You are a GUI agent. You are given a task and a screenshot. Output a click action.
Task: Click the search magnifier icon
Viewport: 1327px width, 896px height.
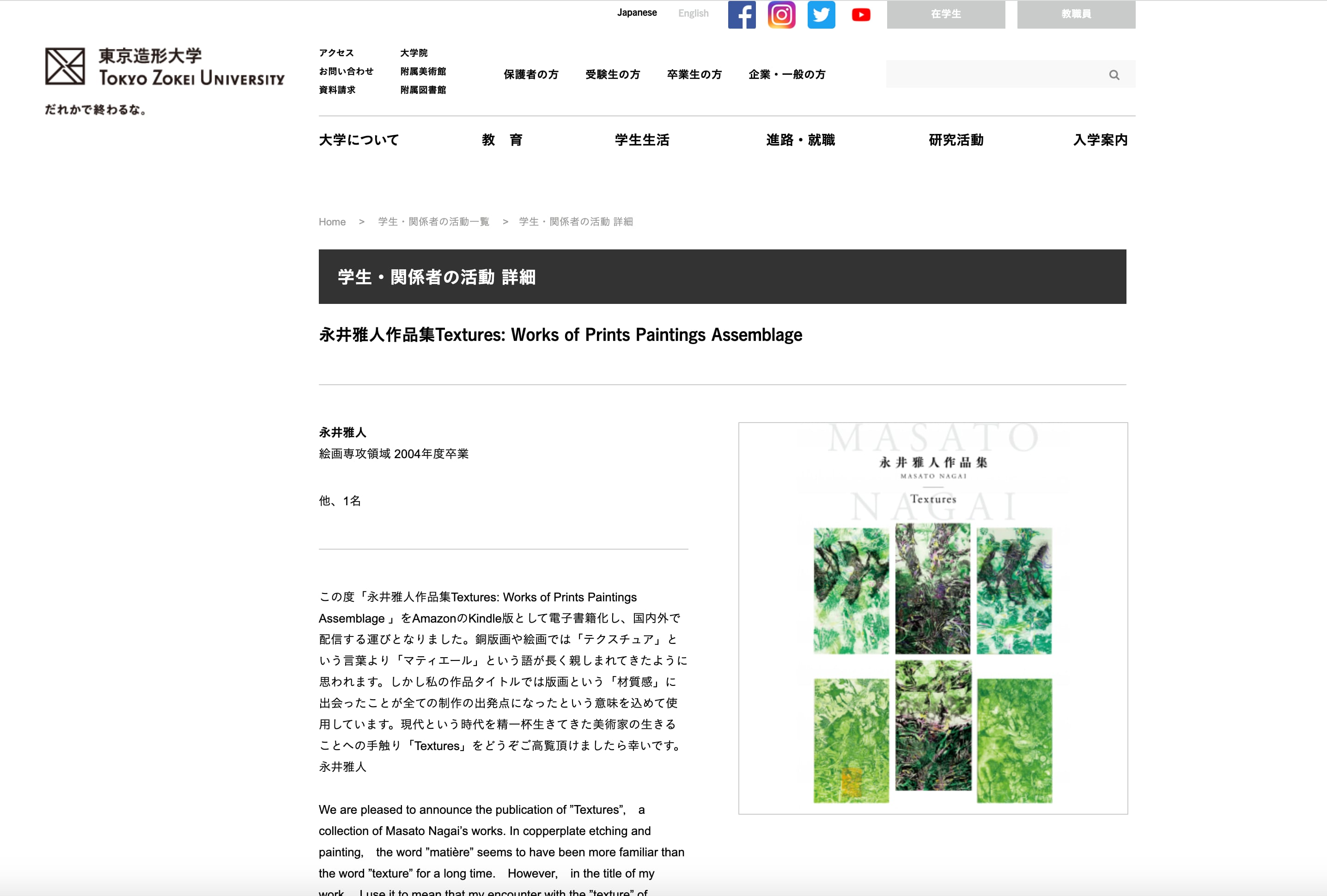click(1114, 75)
